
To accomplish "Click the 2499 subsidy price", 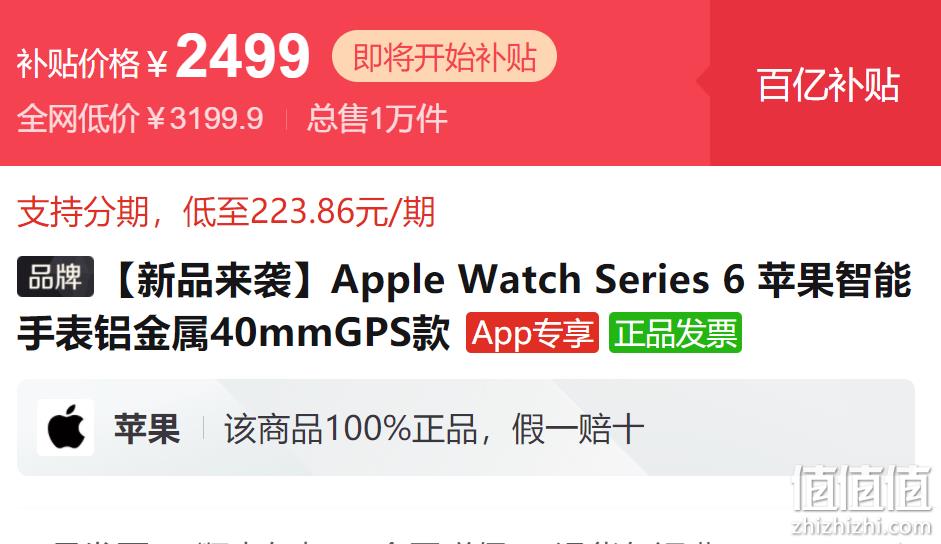I will 242,56.
